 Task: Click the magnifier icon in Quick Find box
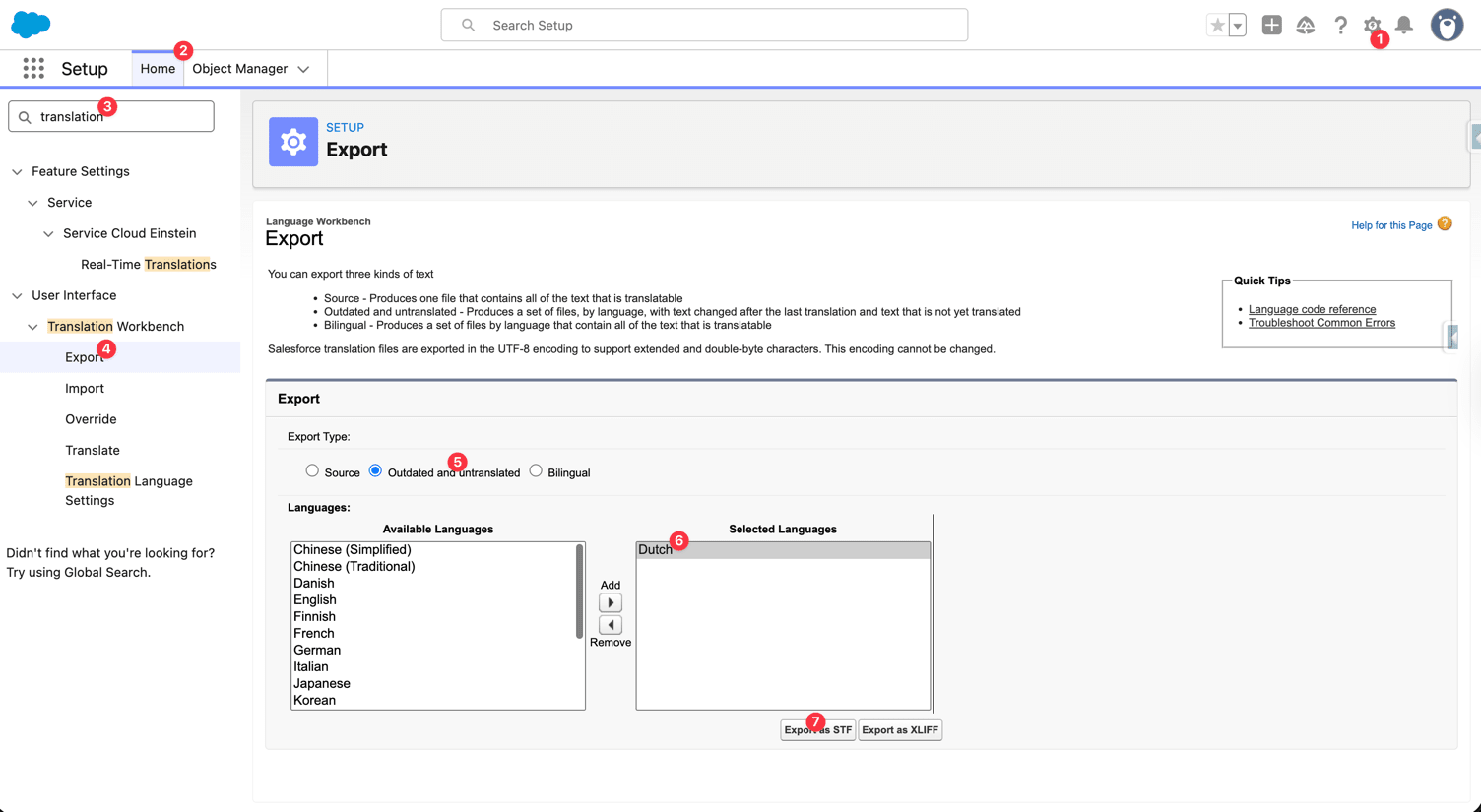[26, 117]
